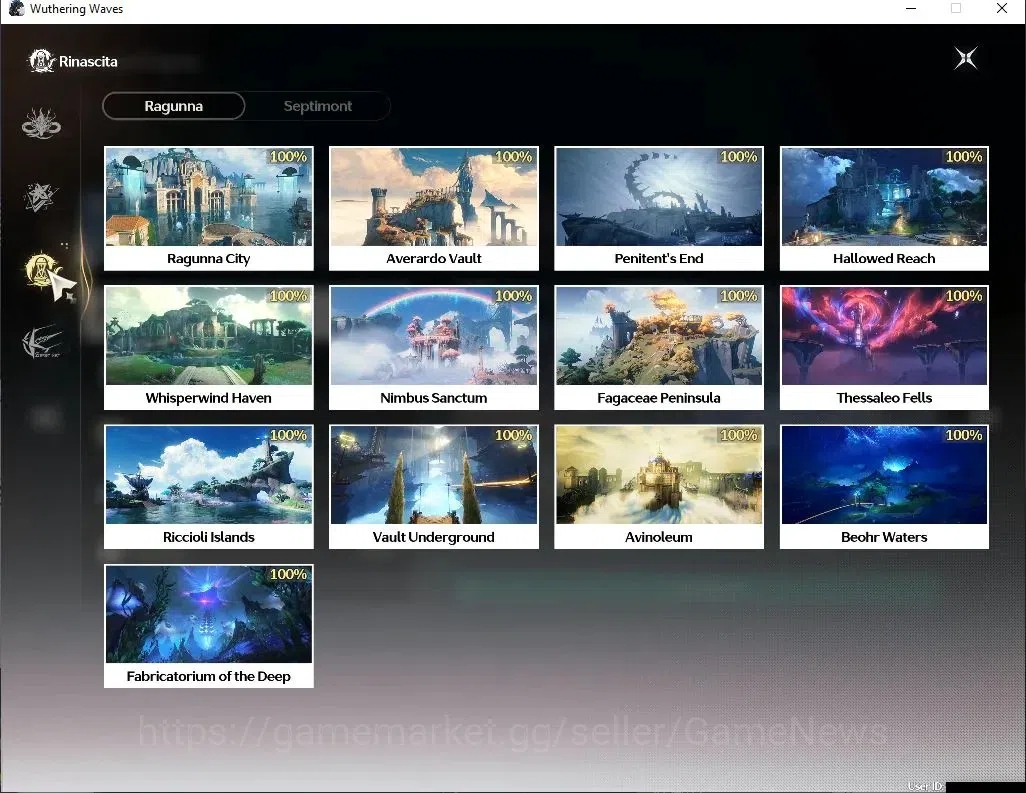Open the Fabricatorium of the Deep card
The height and width of the screenshot is (793, 1026).
(x=209, y=626)
